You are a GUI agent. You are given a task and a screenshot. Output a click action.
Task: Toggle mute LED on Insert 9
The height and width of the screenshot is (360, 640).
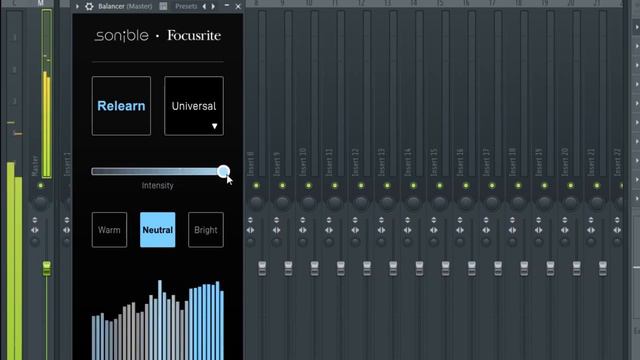point(282,186)
